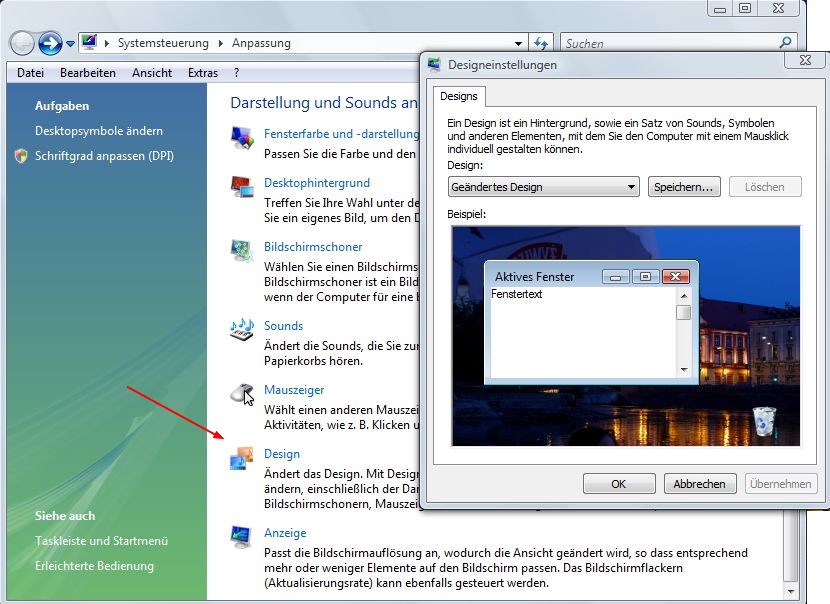This screenshot has width=830, height=604.
Task: Maximize the Anpassung main window
Action: point(745,8)
